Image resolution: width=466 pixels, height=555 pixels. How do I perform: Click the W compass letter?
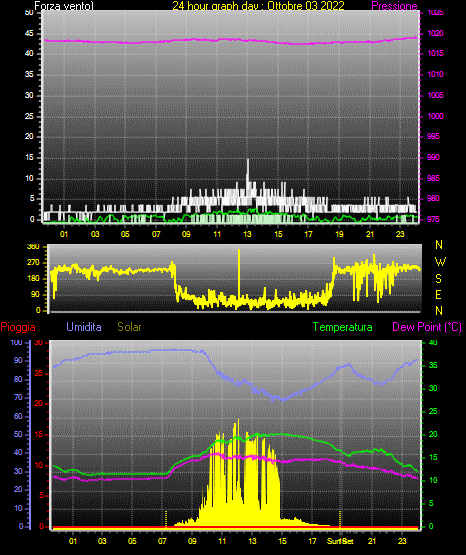coord(440,262)
